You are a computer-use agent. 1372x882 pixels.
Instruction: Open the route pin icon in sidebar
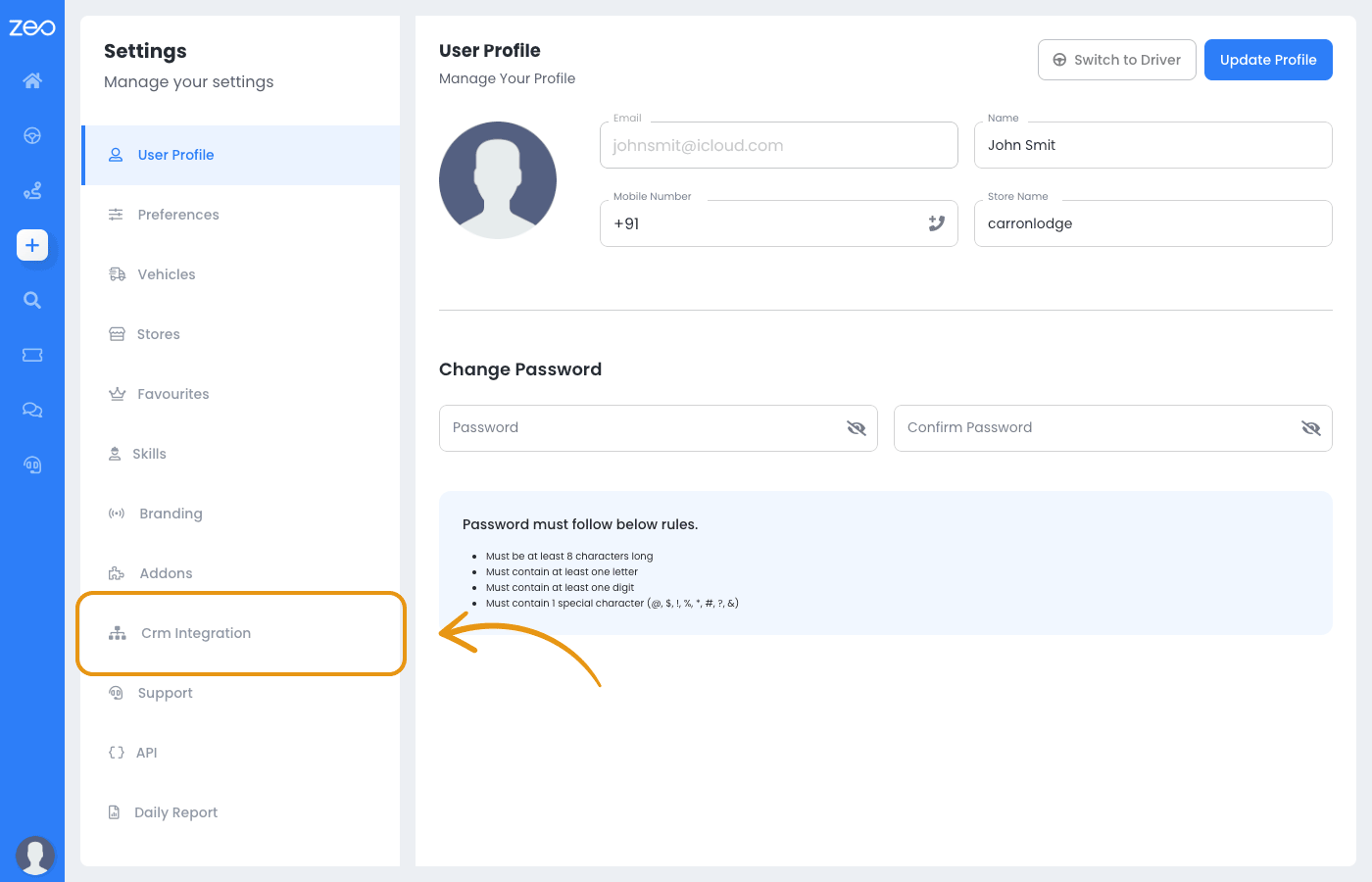[32, 190]
